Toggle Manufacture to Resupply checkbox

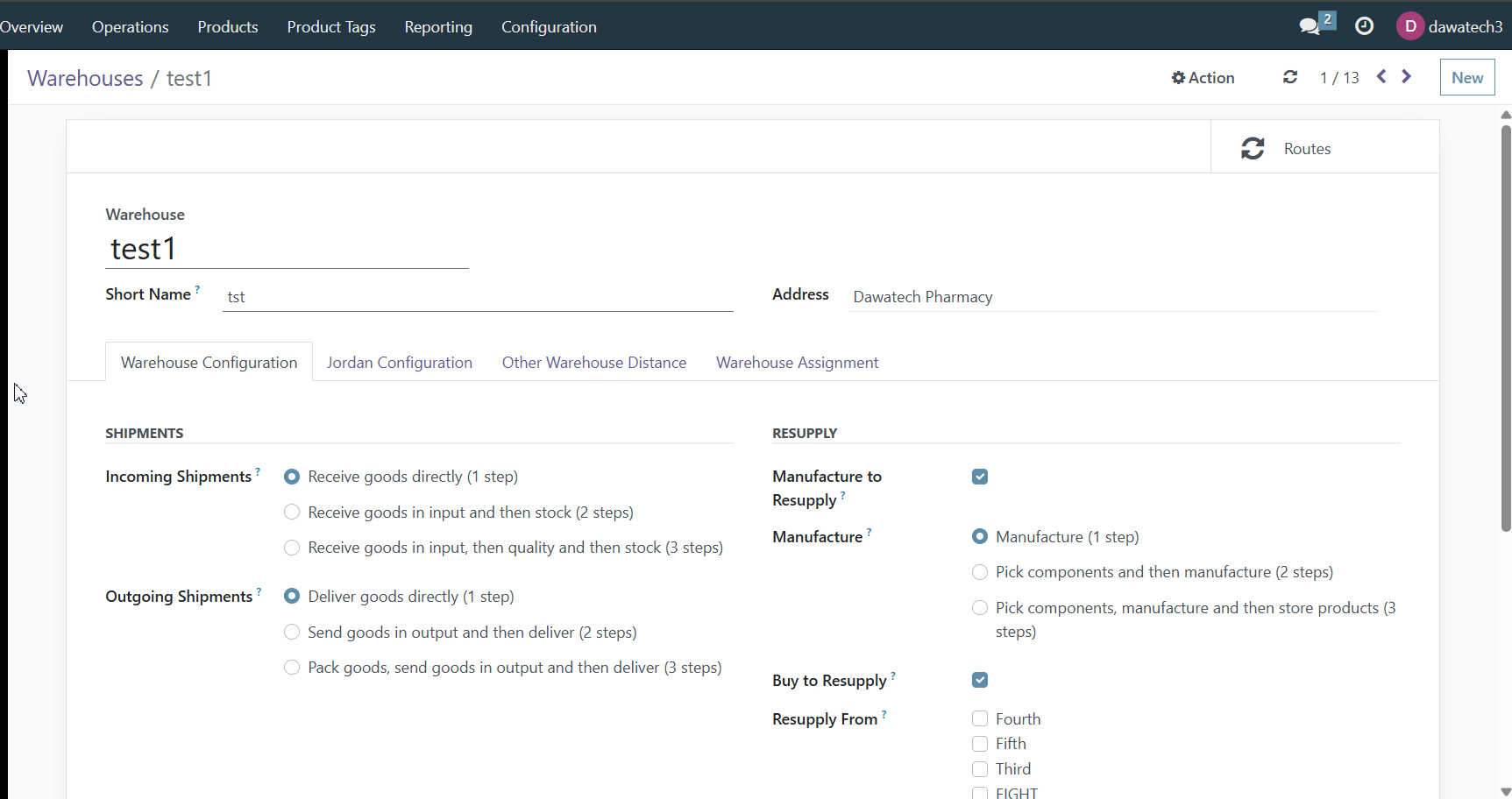[980, 477]
